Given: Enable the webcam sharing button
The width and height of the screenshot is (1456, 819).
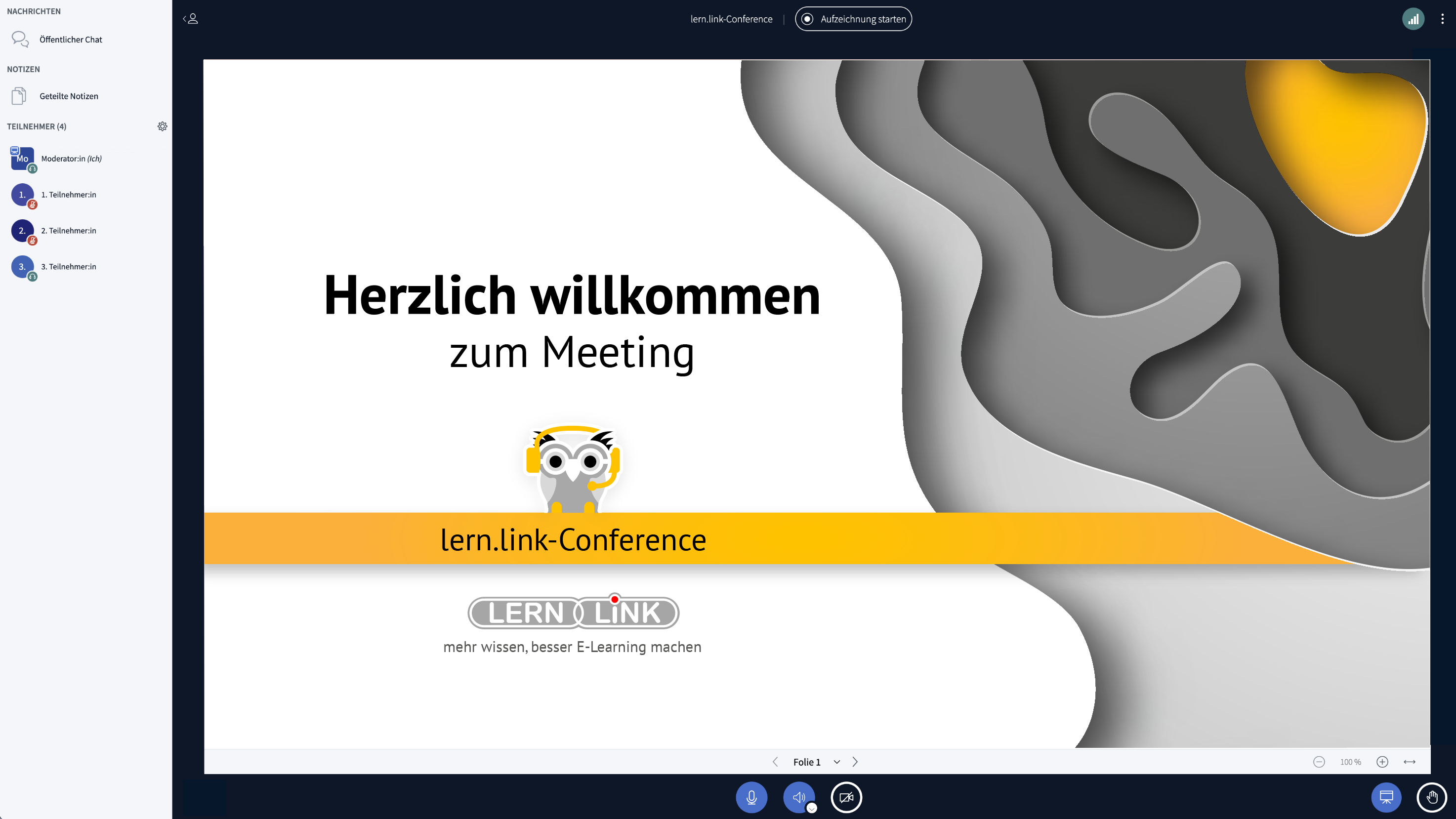Looking at the screenshot, I should tap(846, 797).
